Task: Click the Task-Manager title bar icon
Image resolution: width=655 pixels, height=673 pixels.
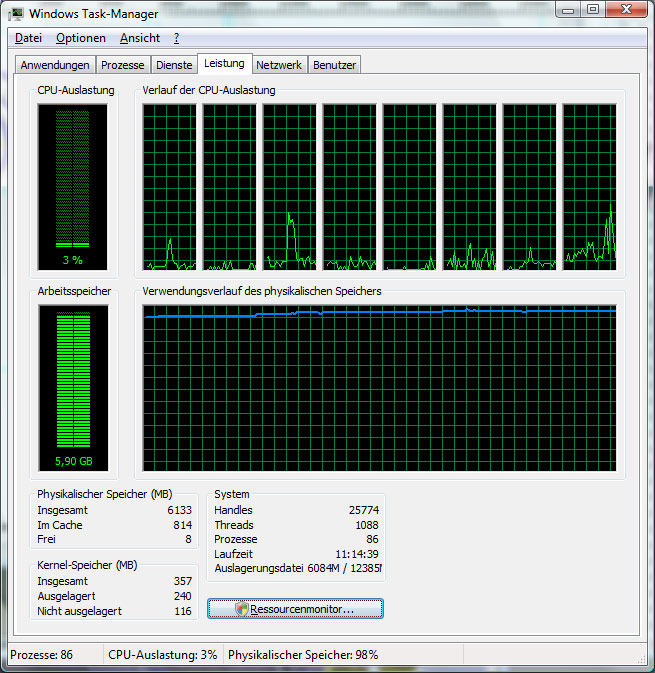Action: pos(16,14)
